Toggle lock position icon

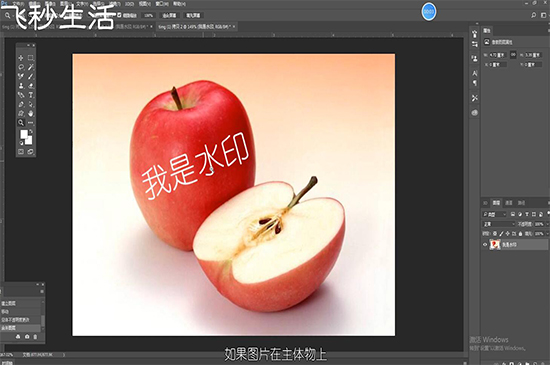[508, 234]
